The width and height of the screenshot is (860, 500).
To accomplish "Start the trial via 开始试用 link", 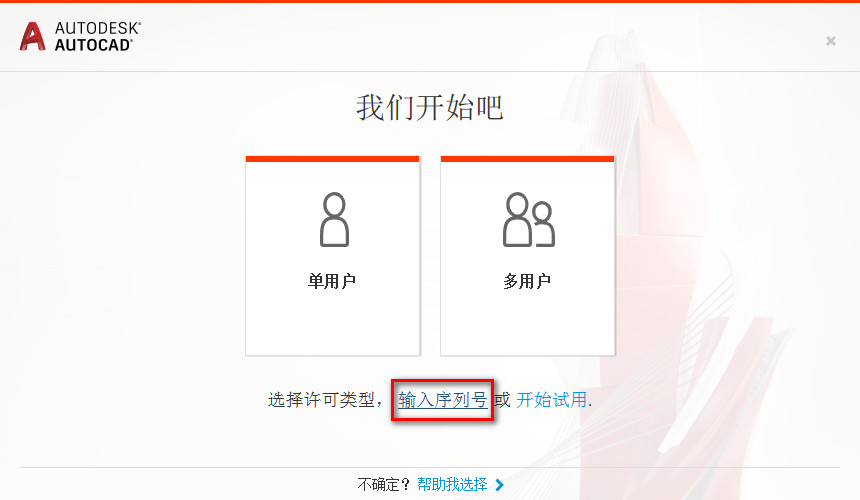I will [x=551, y=400].
